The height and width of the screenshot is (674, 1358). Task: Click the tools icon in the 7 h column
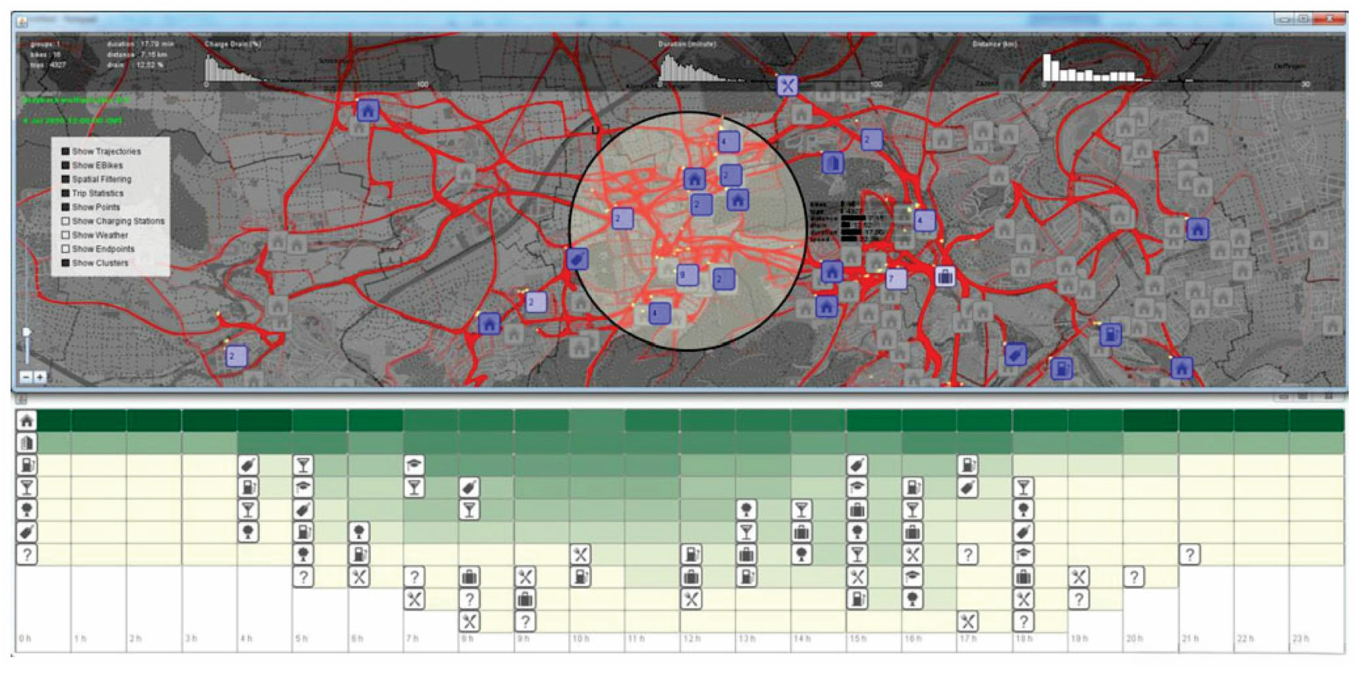pos(414,598)
